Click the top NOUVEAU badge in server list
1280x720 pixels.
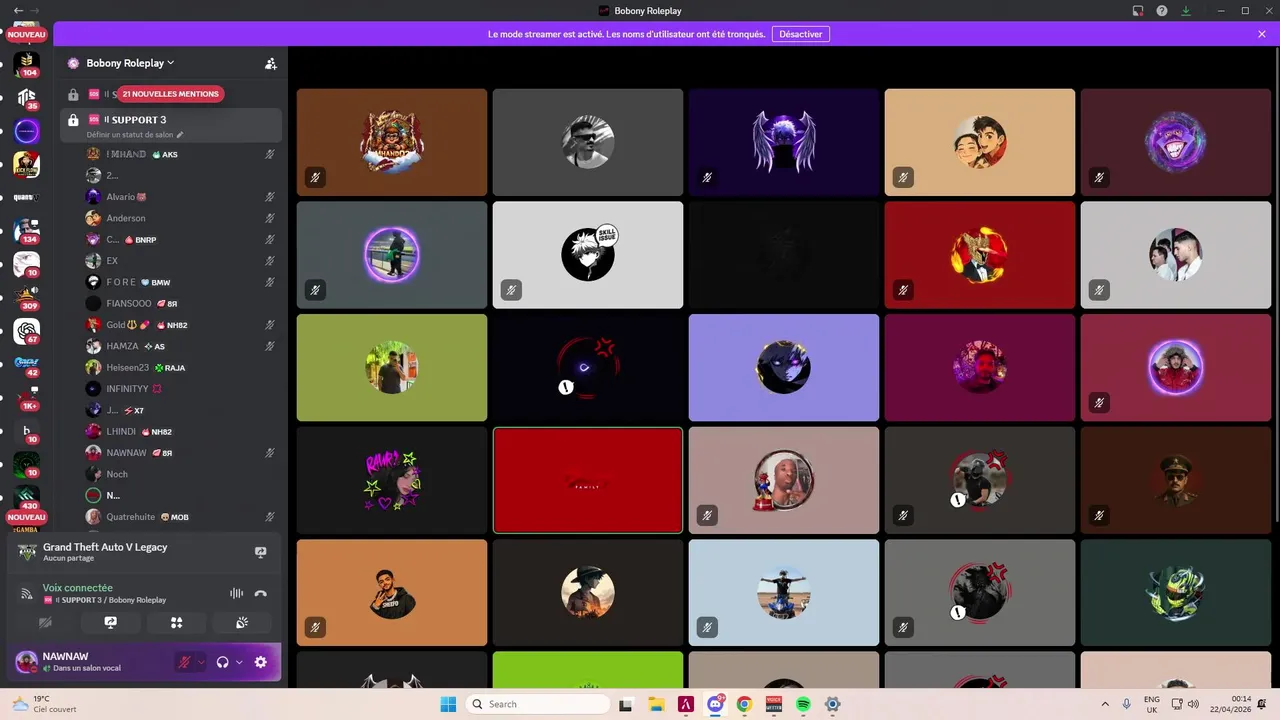[x=27, y=34]
